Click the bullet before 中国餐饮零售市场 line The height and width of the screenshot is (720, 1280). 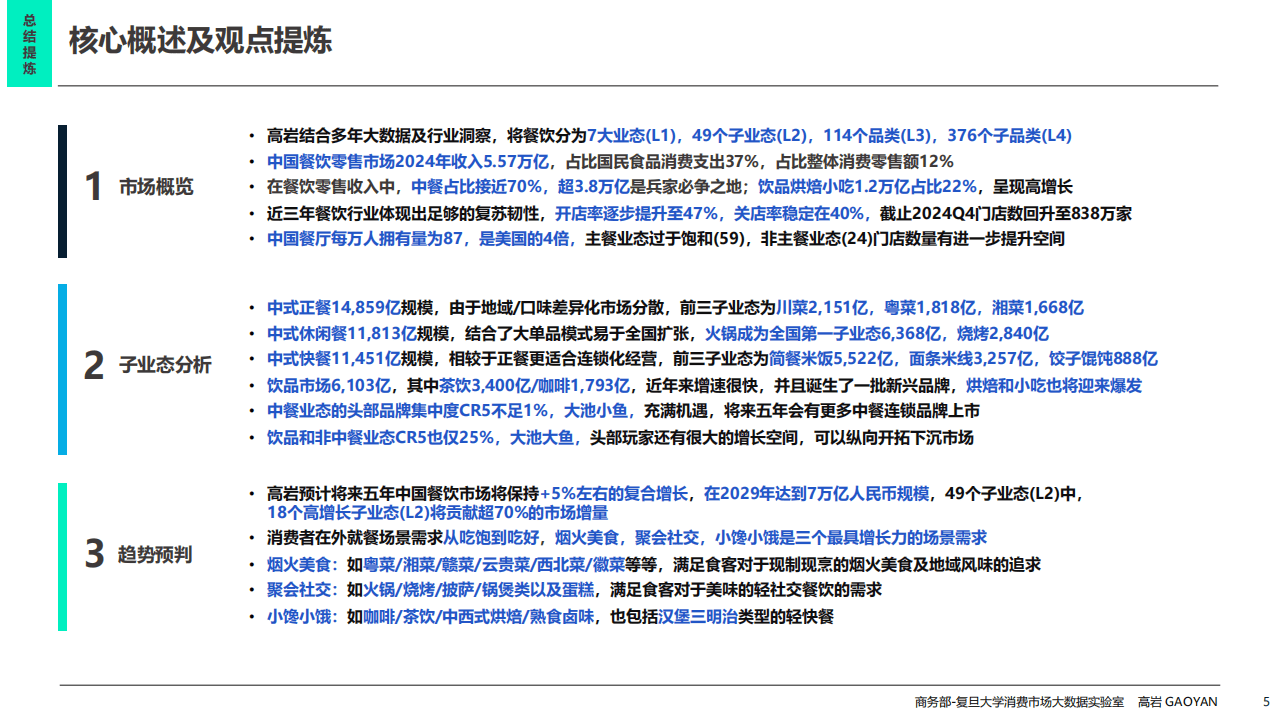coord(250,159)
